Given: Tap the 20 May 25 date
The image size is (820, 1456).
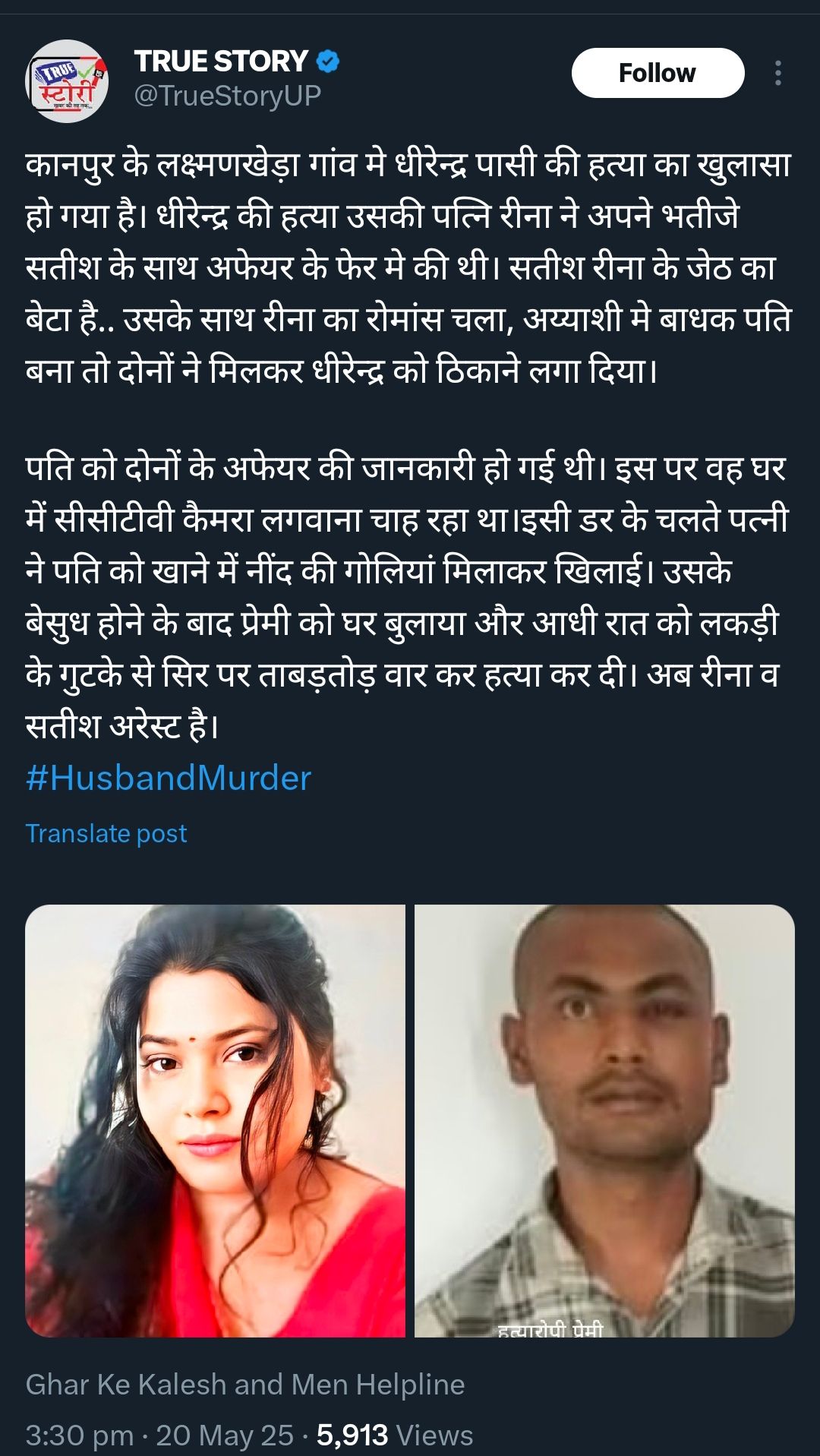Looking at the screenshot, I should coord(225,1435).
